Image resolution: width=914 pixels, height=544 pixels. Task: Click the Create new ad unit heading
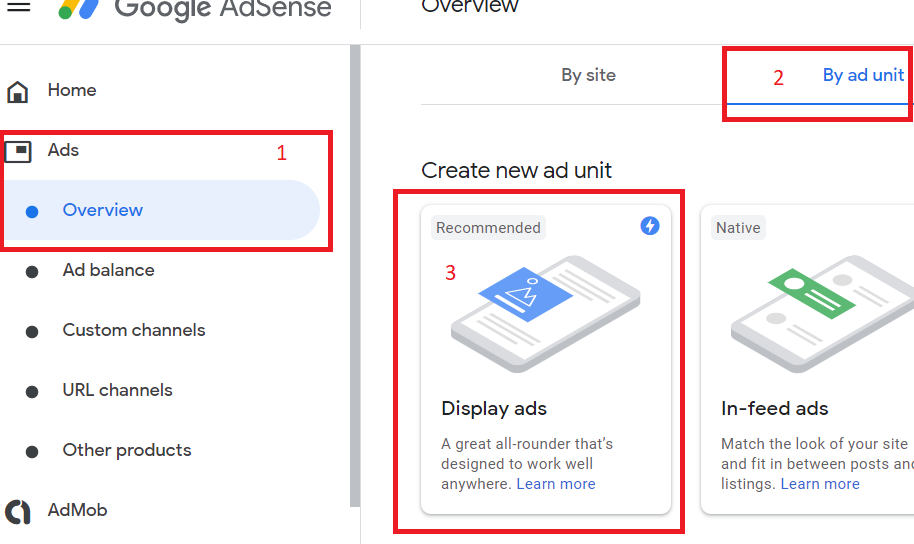516,171
